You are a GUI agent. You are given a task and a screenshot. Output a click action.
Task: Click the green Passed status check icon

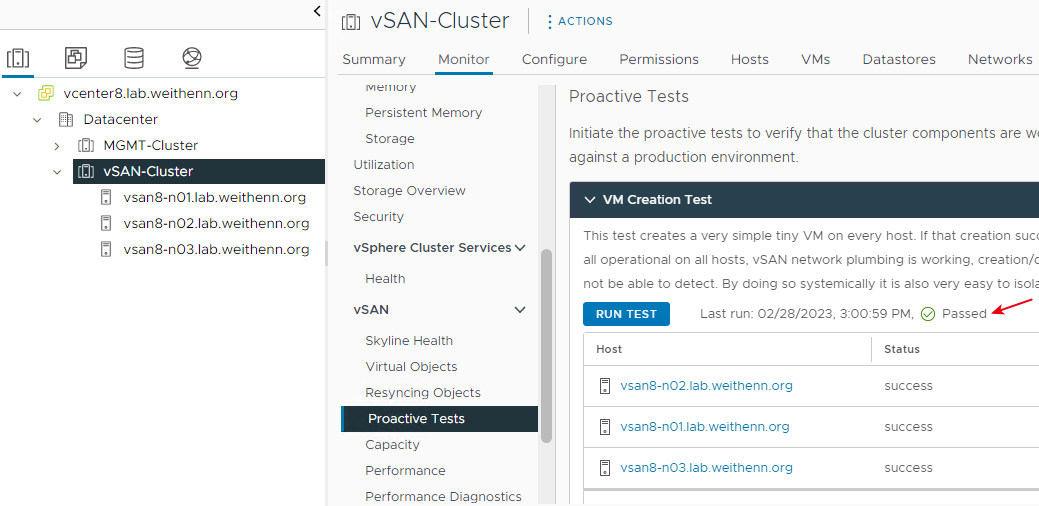(x=928, y=314)
